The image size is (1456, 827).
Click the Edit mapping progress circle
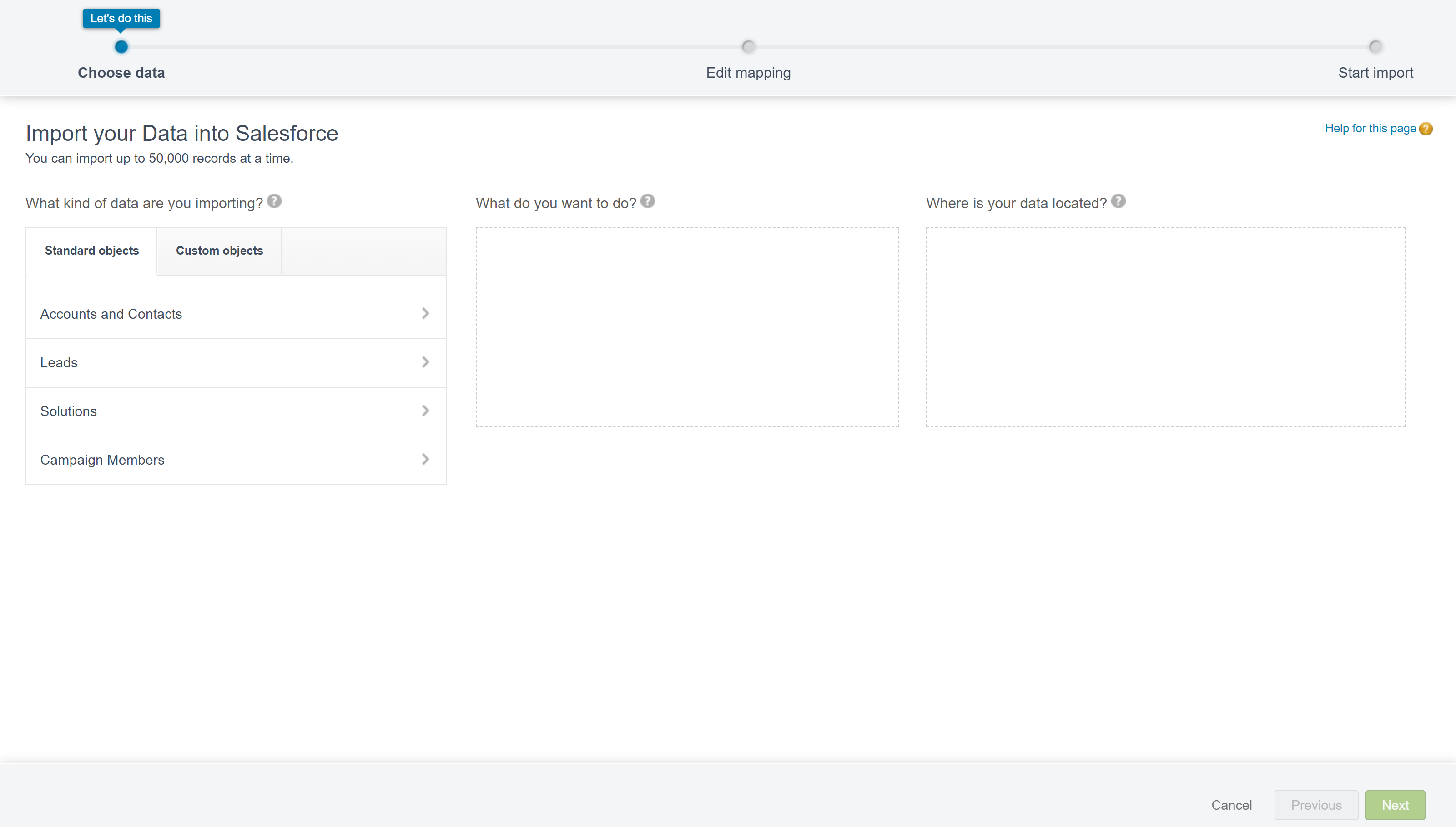(x=748, y=46)
